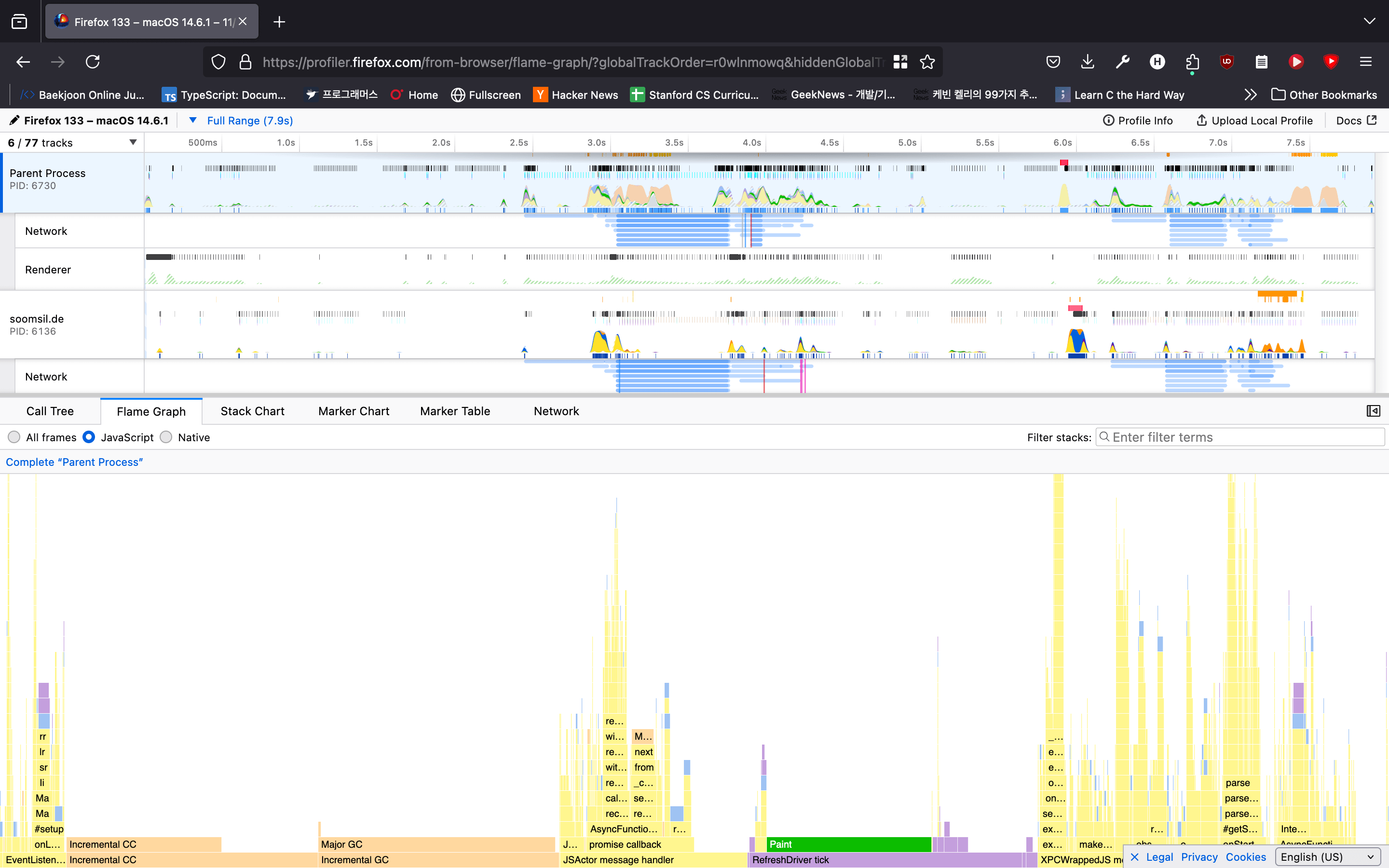Open Cookies link in footer
Viewport: 1389px width, 868px height.
tap(1245, 857)
